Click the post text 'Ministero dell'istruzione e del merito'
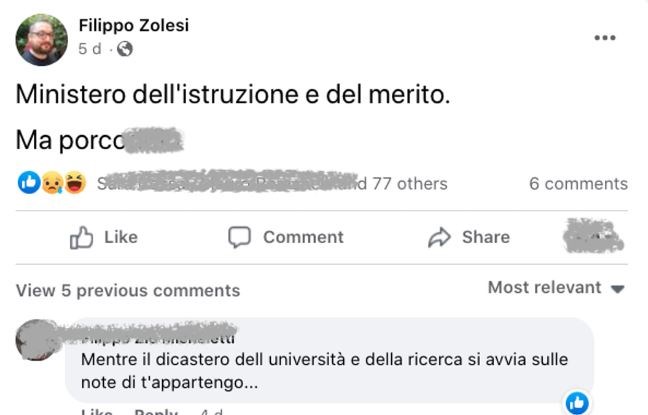 tap(233, 96)
